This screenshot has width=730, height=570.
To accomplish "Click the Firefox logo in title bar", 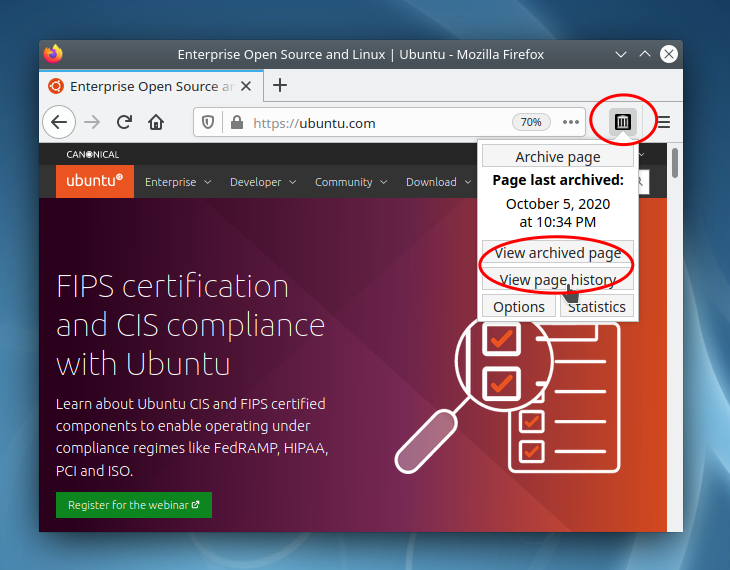I will [x=54, y=54].
